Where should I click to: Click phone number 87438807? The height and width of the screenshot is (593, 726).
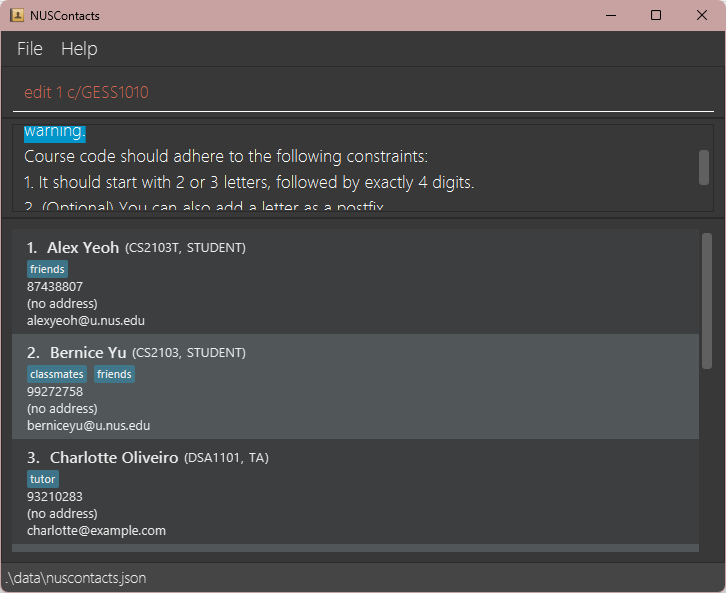pos(55,287)
